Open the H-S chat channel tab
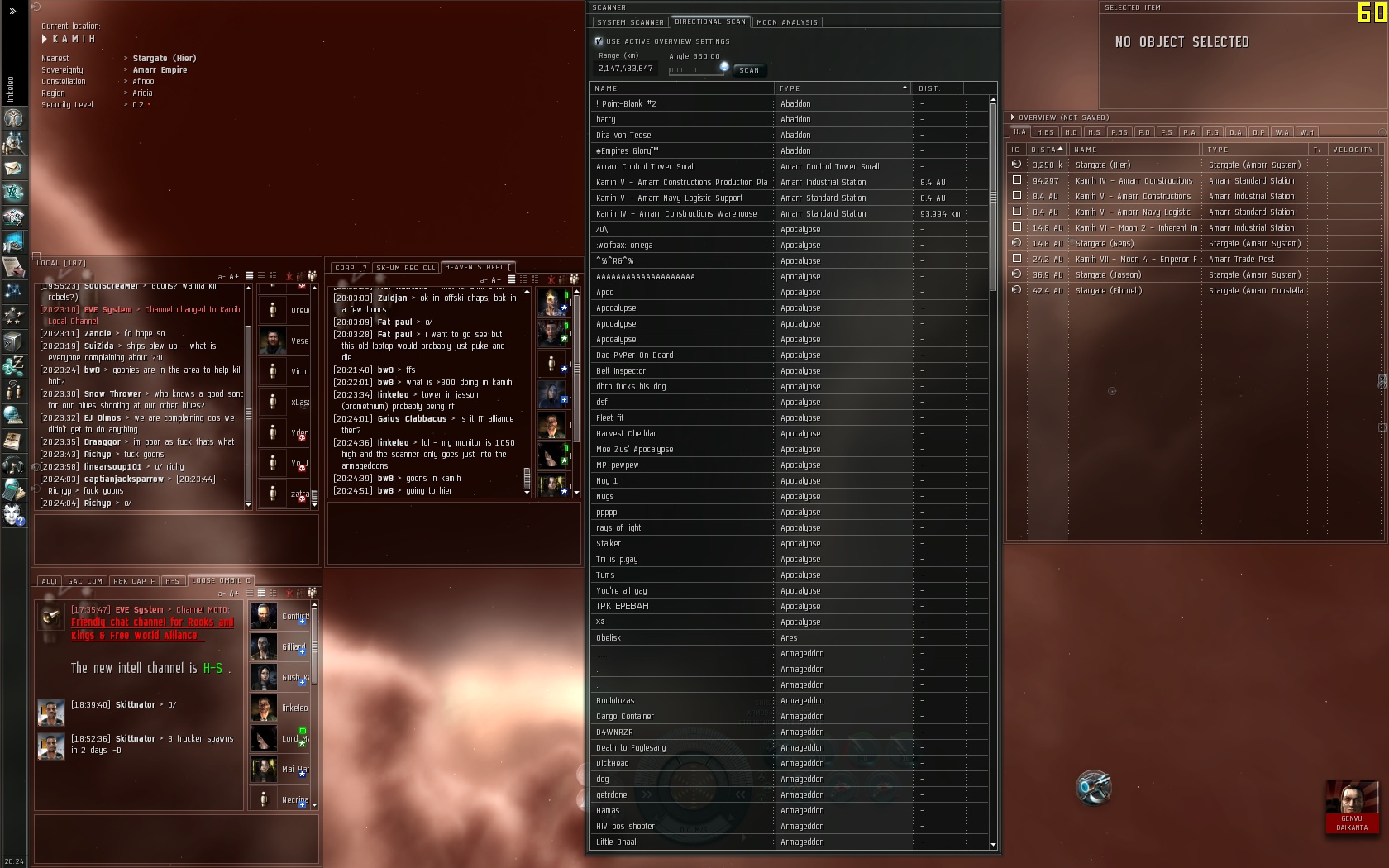The height and width of the screenshot is (868, 1389). pyautogui.click(x=172, y=581)
